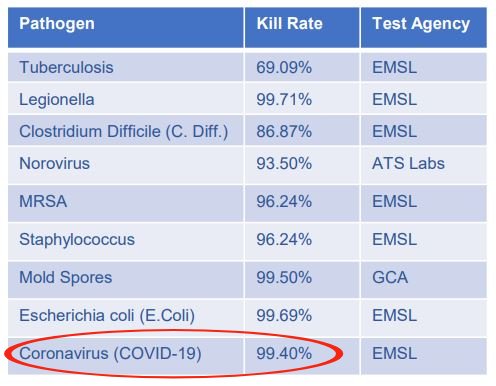Click the ATS Labs agency cell
The width and height of the screenshot is (496, 386).
[424, 165]
